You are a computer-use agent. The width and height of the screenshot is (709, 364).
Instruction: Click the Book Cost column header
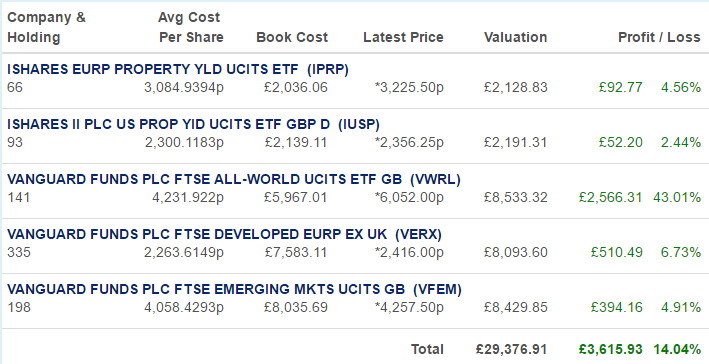pyautogui.click(x=292, y=37)
